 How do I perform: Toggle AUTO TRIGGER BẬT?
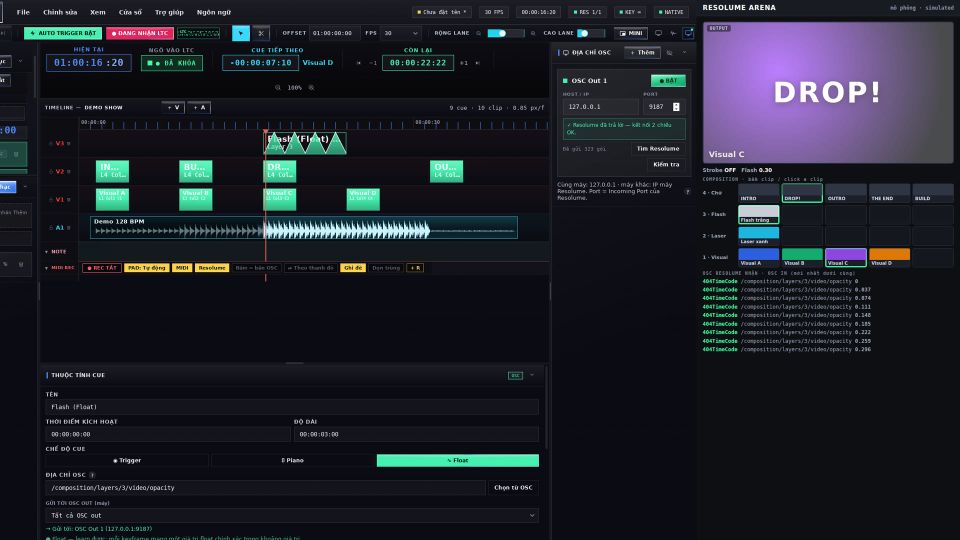[x=63, y=33]
